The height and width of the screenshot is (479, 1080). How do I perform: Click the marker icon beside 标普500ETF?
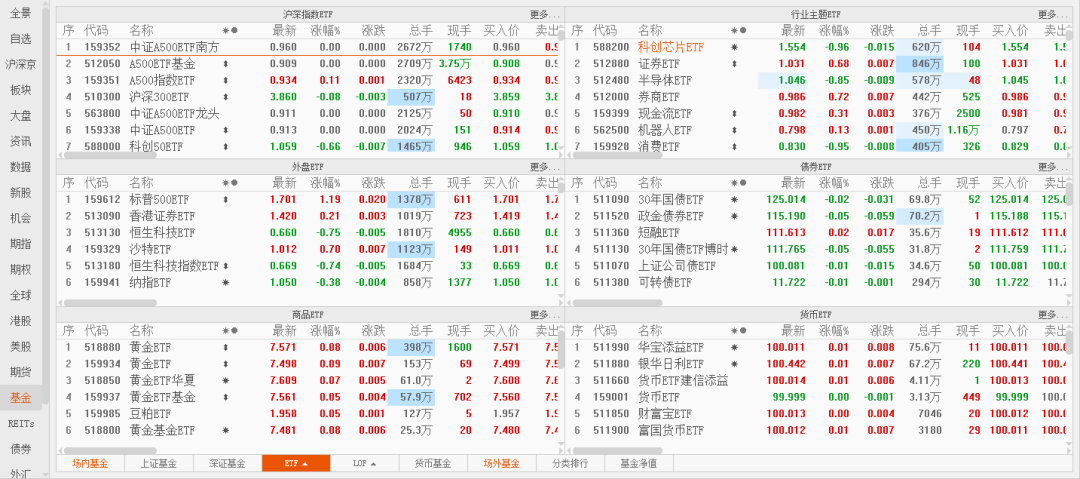click(226, 200)
